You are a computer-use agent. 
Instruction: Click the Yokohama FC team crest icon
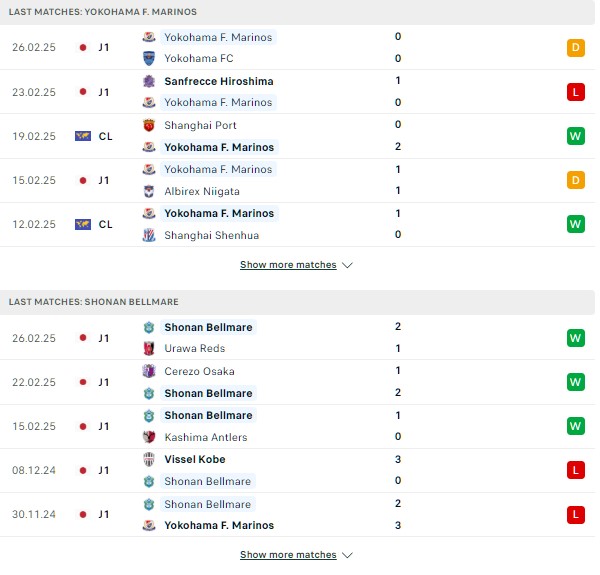click(149, 59)
